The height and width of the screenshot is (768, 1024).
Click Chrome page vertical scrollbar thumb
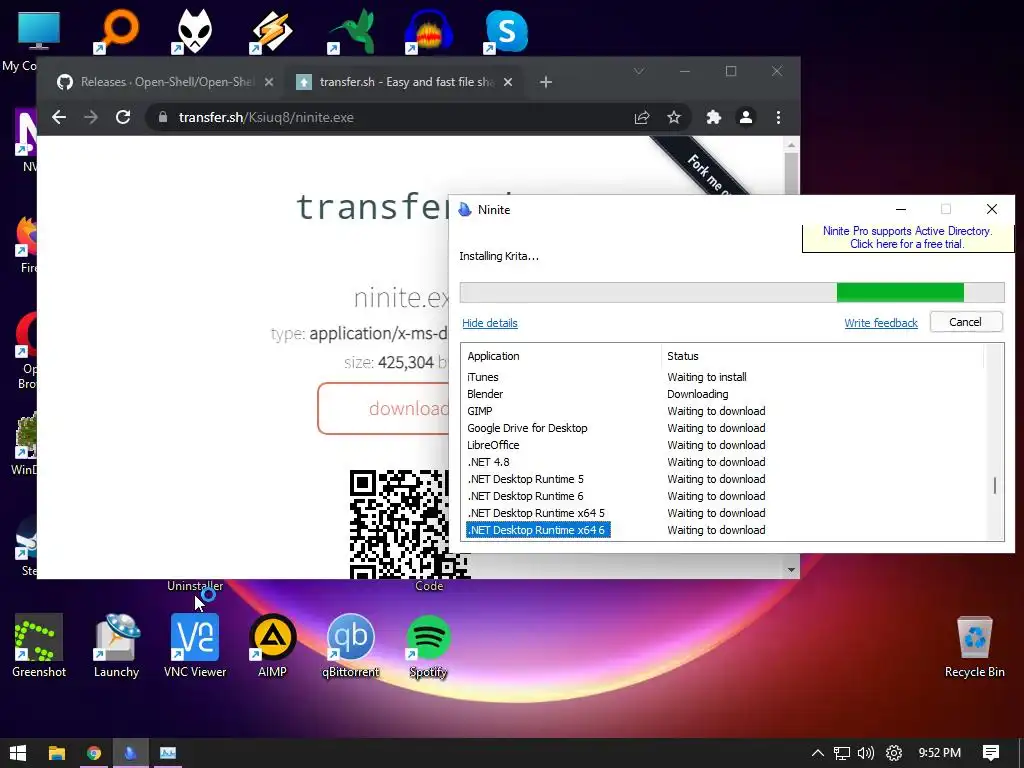[791, 173]
